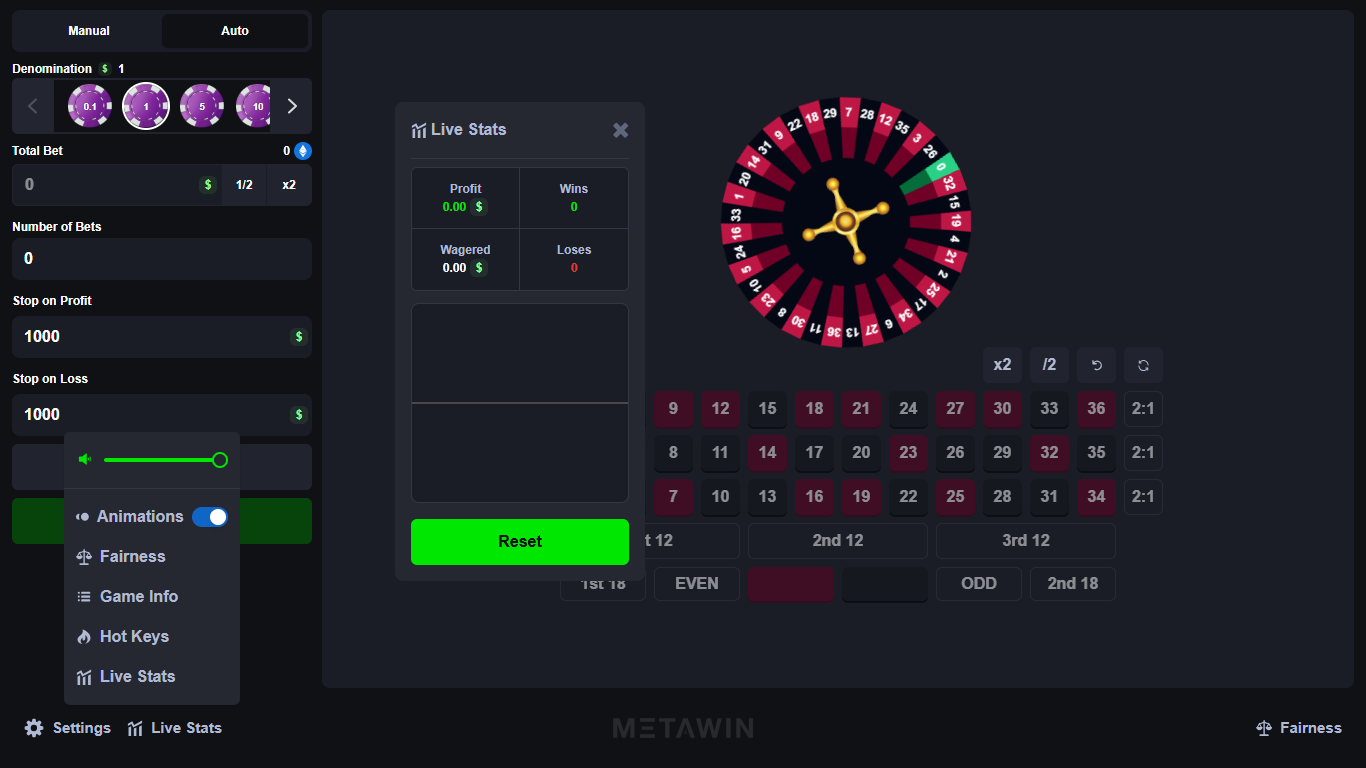The image size is (1366, 768).
Task: Place a bet on number 11
Action: (720, 453)
